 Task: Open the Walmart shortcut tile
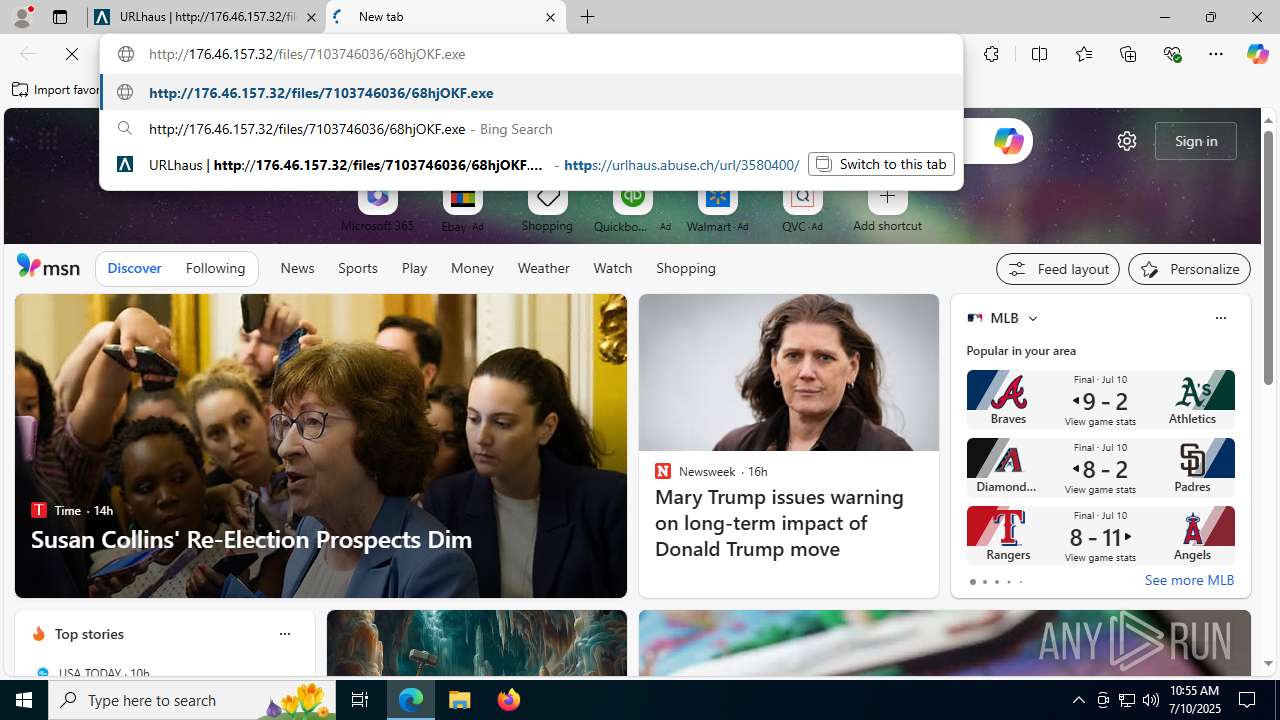(x=717, y=208)
